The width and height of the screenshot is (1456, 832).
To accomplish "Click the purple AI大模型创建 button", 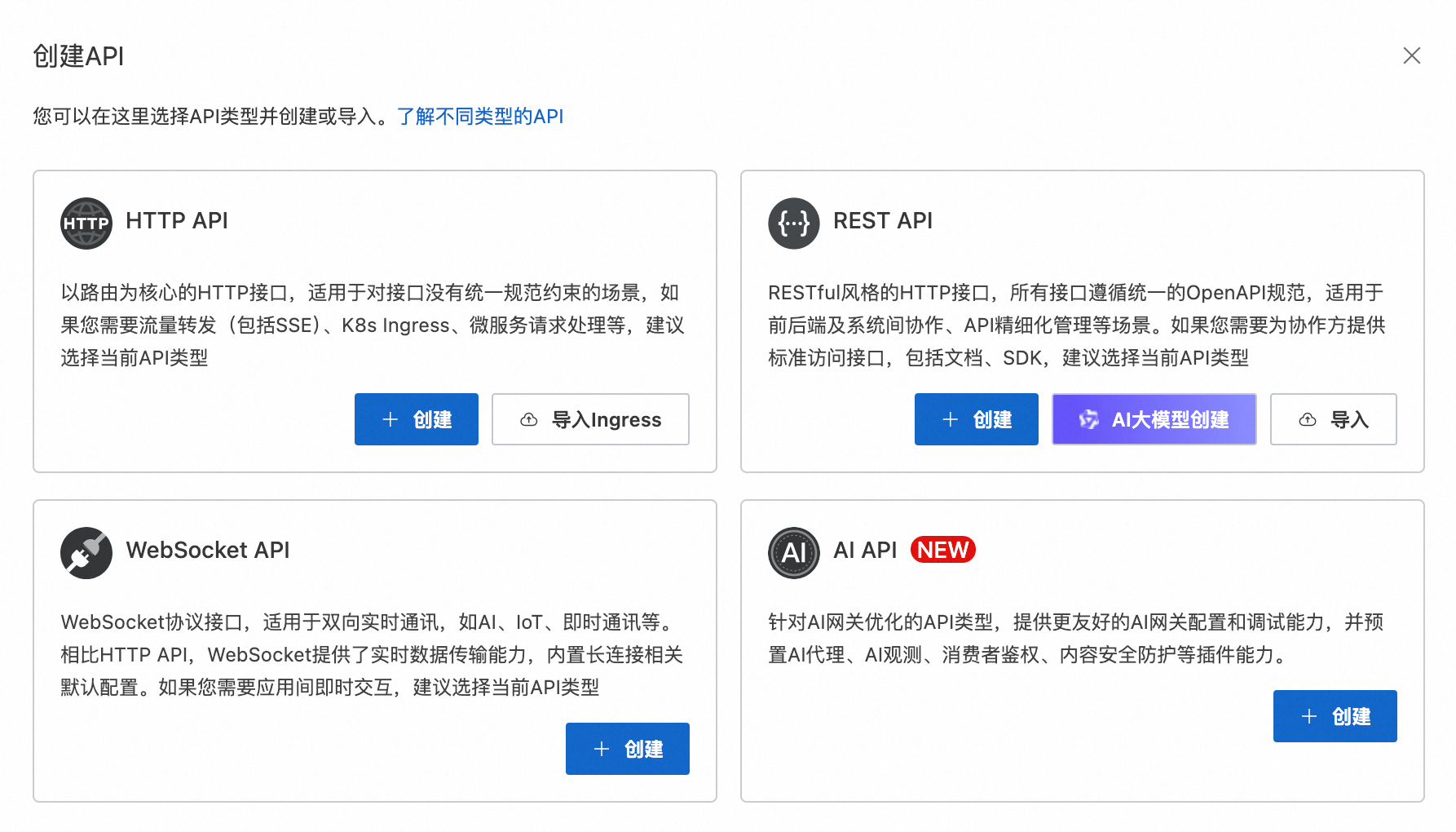I will tap(1154, 419).
